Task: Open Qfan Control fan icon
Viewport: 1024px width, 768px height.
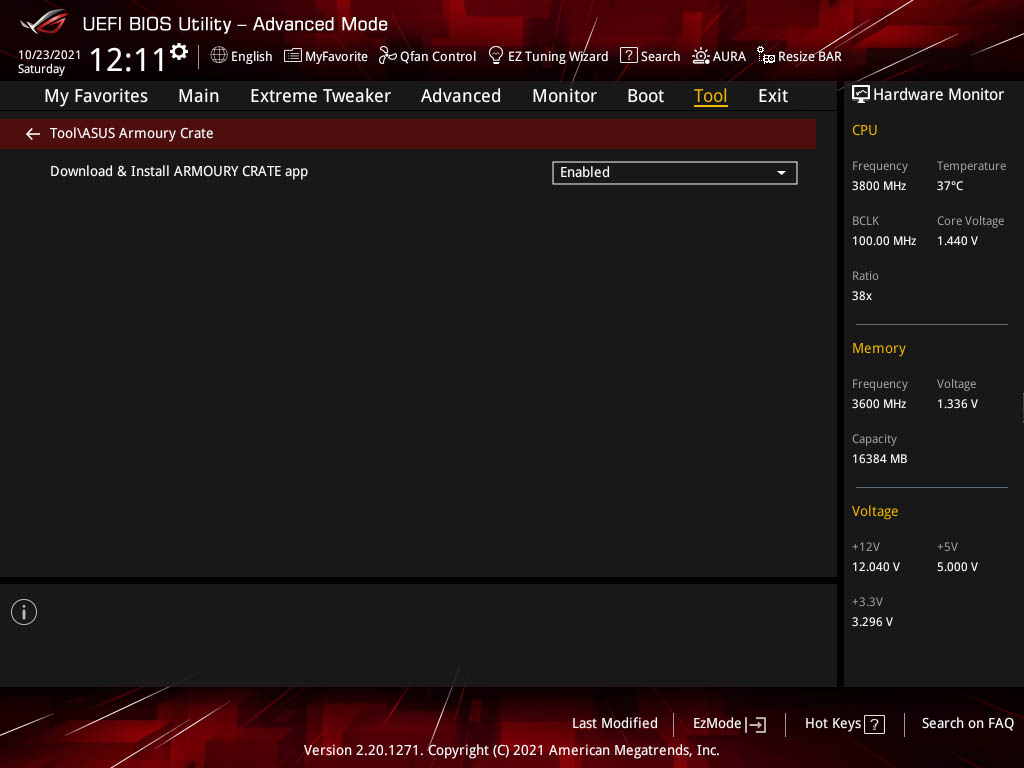Action: click(387, 56)
